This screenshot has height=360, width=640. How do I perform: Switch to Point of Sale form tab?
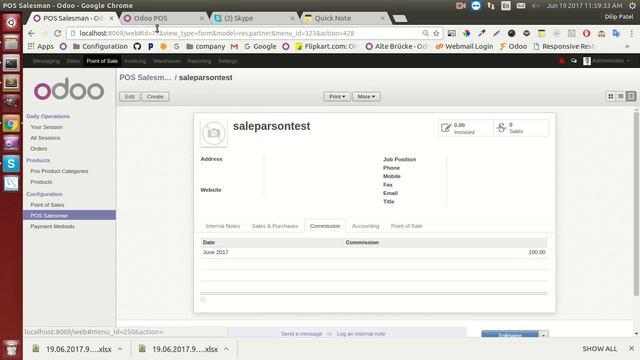(407, 226)
